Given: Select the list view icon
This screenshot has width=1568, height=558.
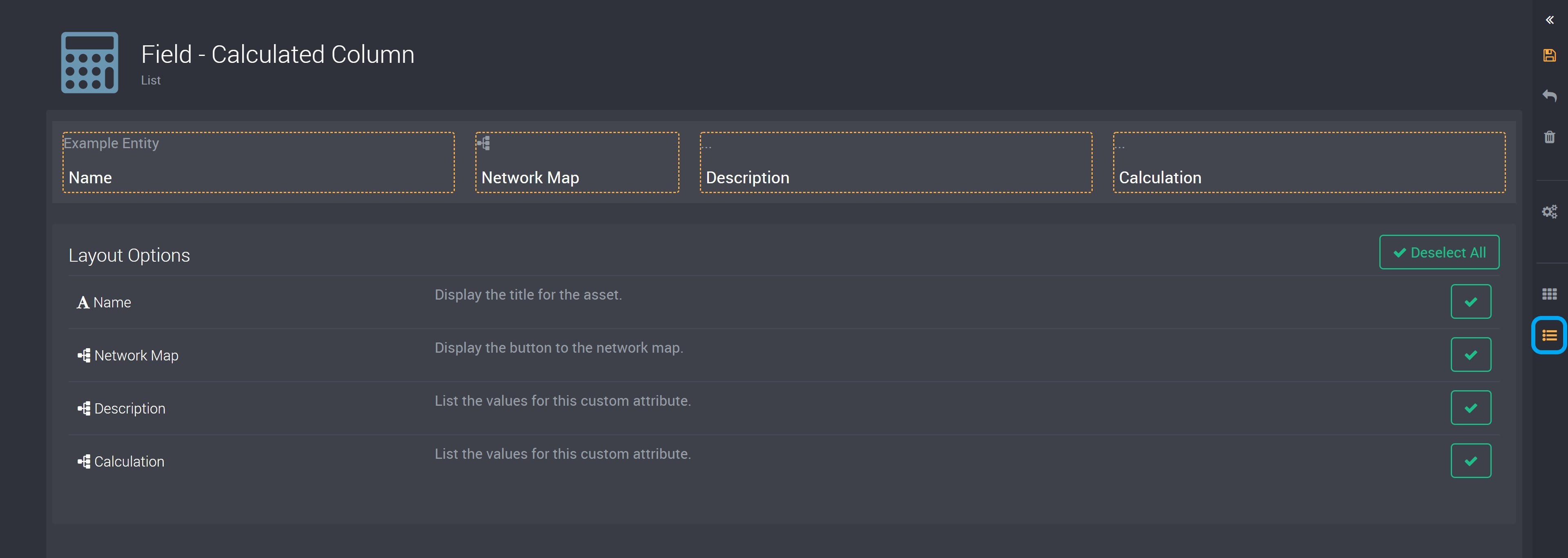Looking at the screenshot, I should coord(1549,335).
